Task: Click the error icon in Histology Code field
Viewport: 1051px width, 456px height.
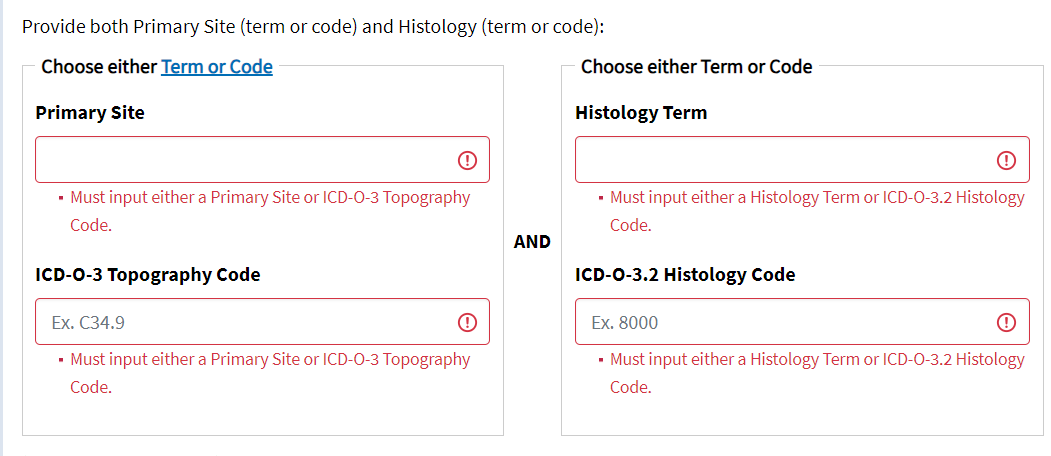Action: pyautogui.click(x=1007, y=322)
